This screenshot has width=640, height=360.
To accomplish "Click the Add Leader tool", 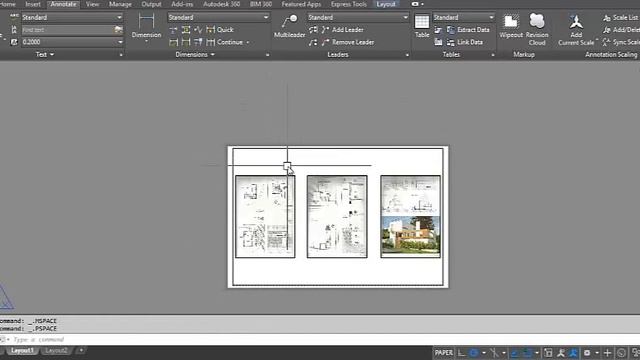I will coord(342,30).
